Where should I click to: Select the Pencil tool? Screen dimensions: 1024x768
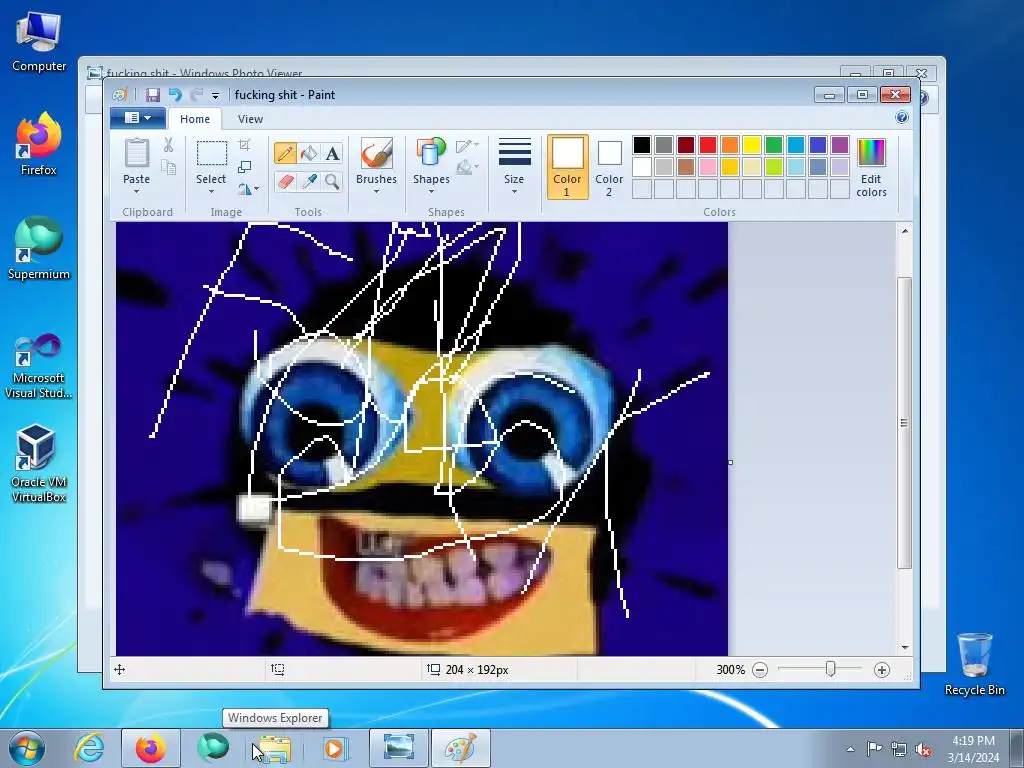click(285, 153)
